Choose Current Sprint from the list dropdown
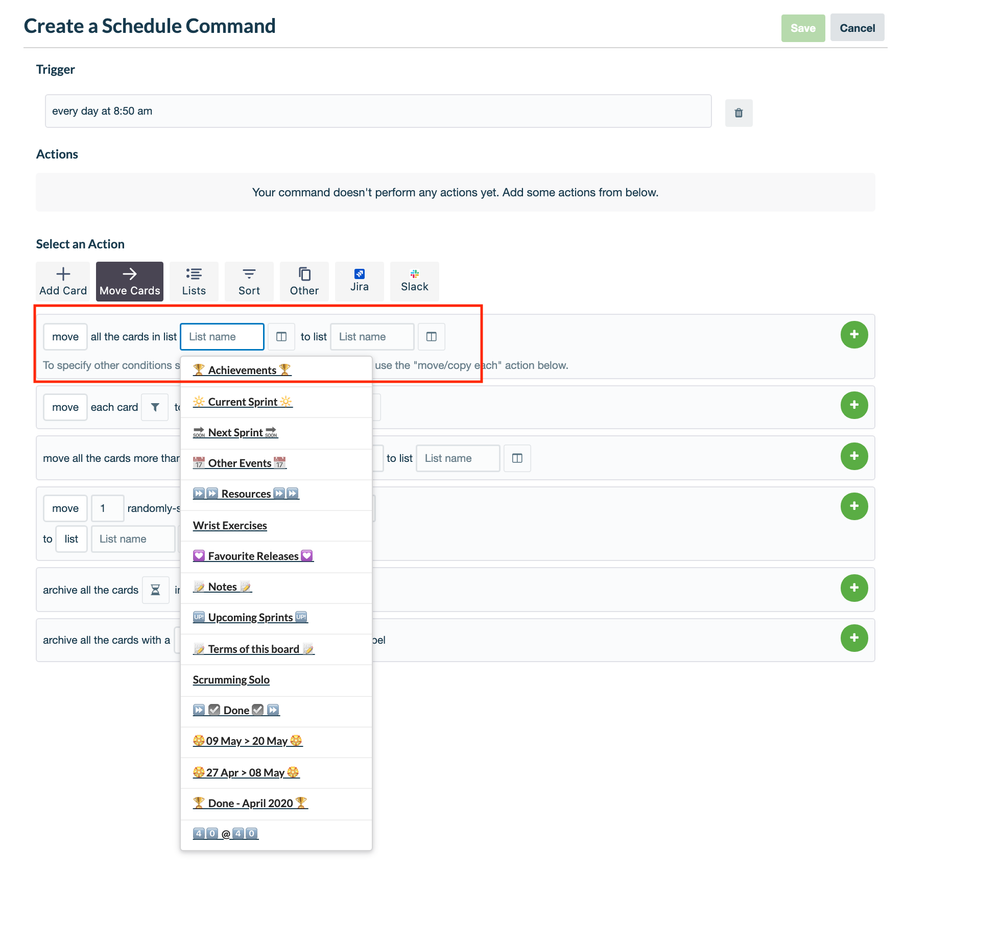 [277, 402]
